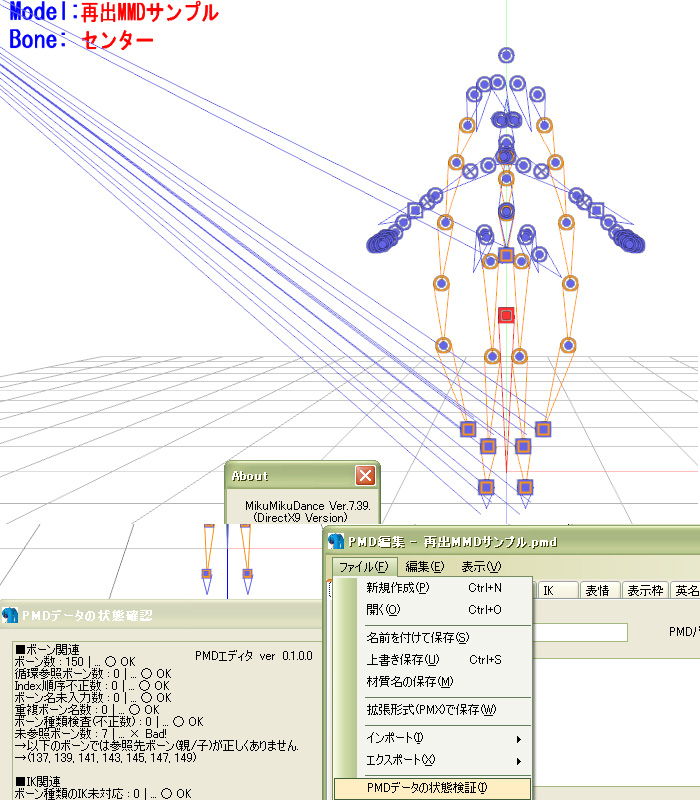Click the MikuMikuDance Ver.7.39 text
The image size is (700, 800).
click(x=308, y=506)
